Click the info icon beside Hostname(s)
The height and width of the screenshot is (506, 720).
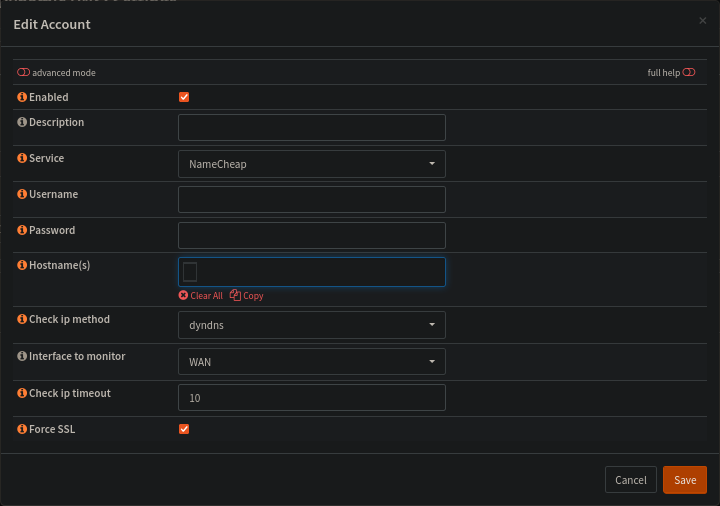[x=22, y=266]
